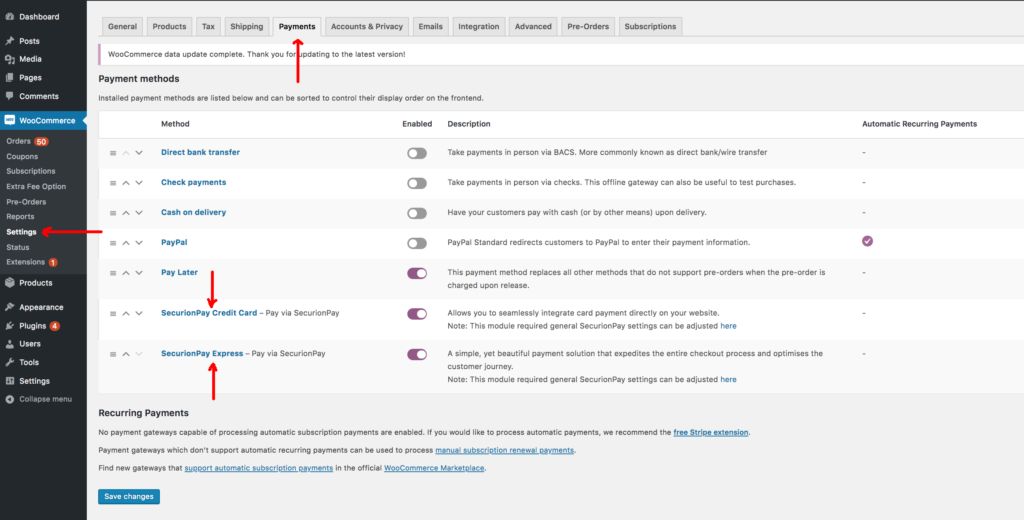Grab the drag handle for PayPal row
Image resolution: width=1024 pixels, height=520 pixels.
tap(113, 243)
